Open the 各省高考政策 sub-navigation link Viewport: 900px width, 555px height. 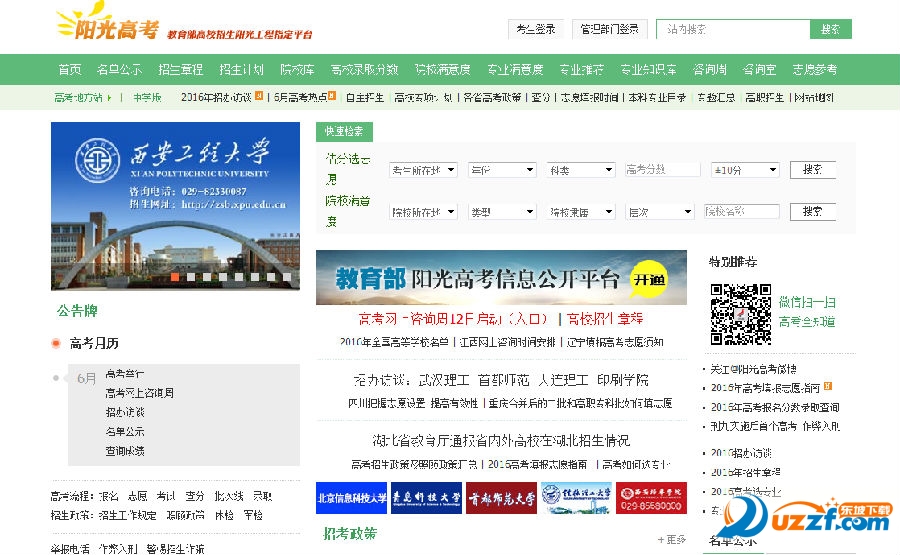[x=492, y=97]
